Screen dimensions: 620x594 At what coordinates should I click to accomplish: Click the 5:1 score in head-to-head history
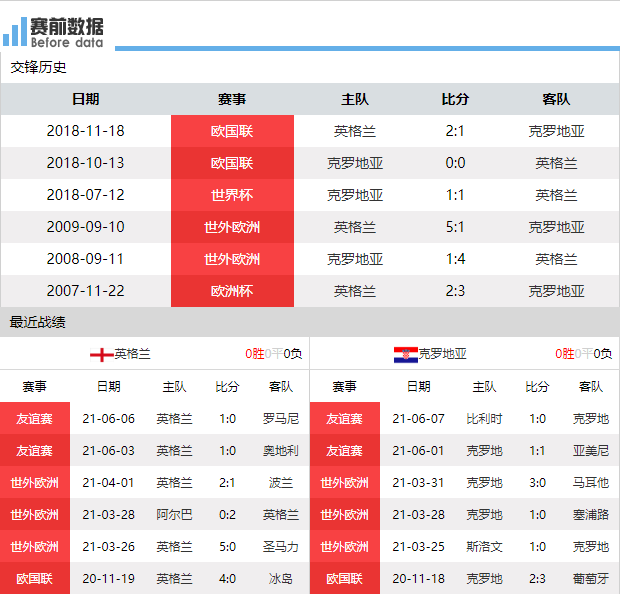tap(455, 227)
